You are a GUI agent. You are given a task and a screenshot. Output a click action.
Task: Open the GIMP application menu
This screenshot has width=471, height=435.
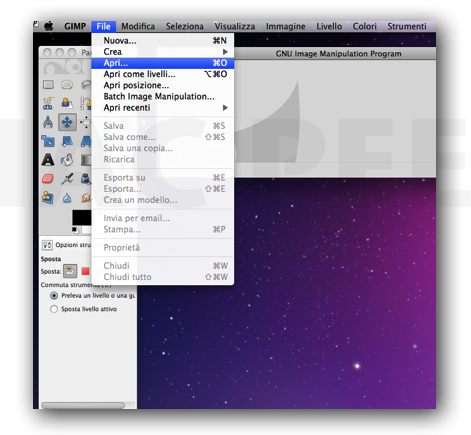coord(75,26)
